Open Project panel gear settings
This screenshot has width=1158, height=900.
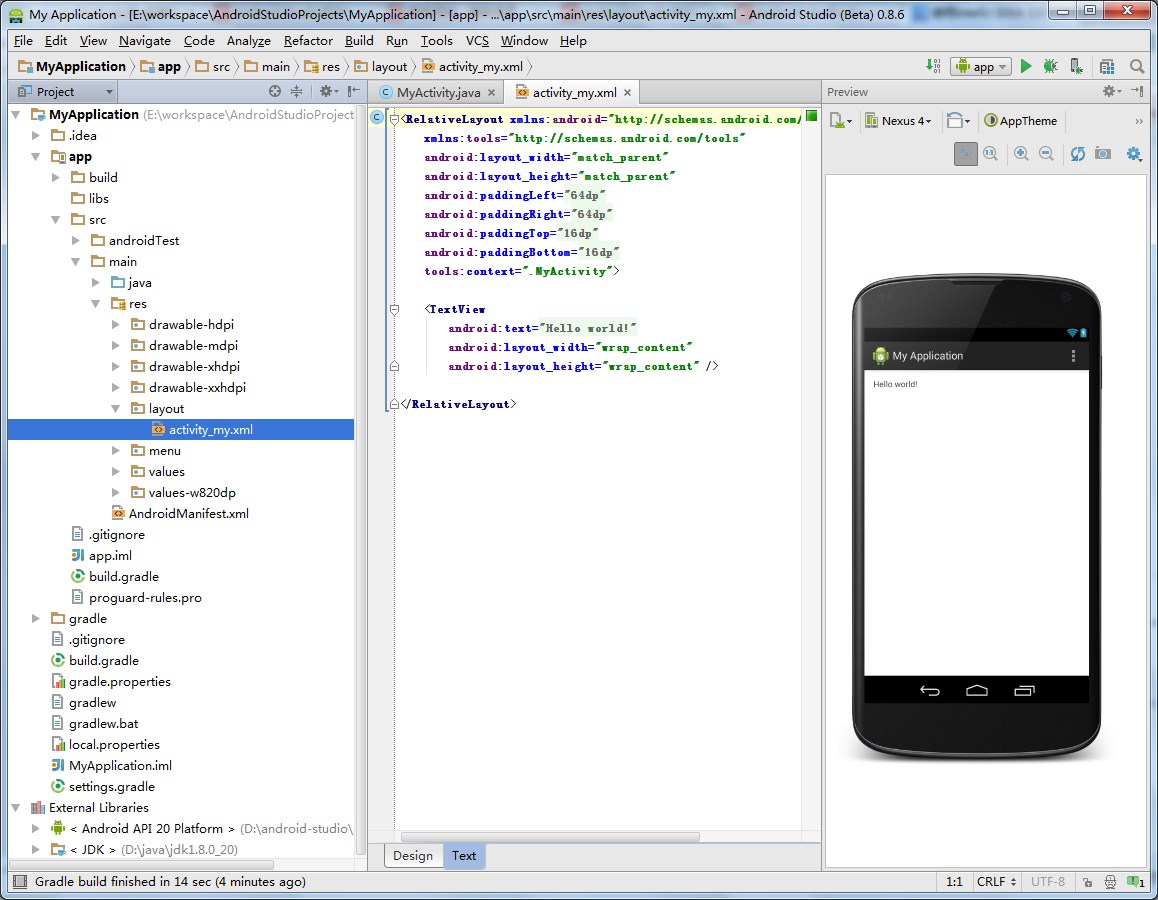(x=328, y=92)
